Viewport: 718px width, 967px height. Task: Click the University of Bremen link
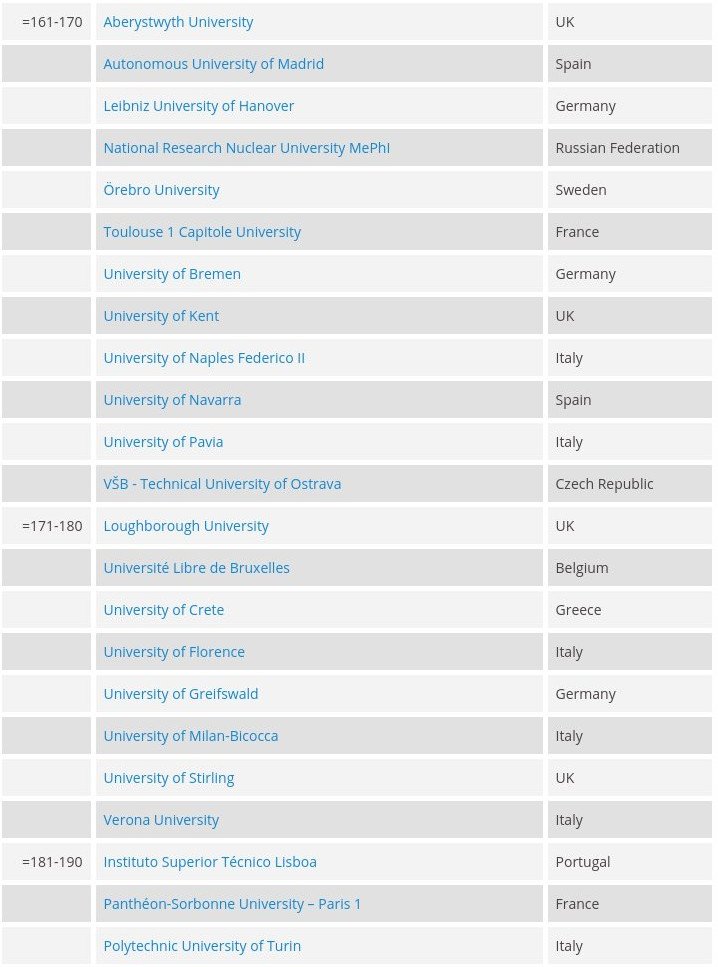(x=172, y=274)
